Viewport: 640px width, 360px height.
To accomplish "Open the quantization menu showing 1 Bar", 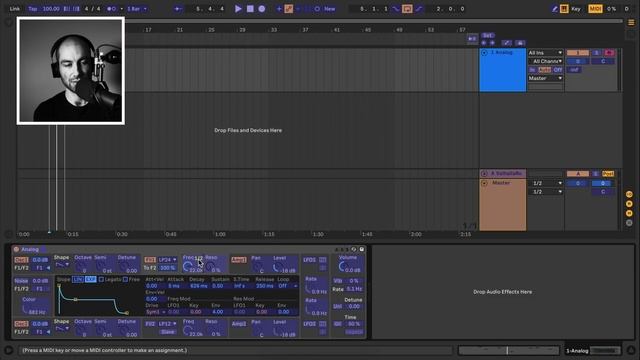I will 137,9.
